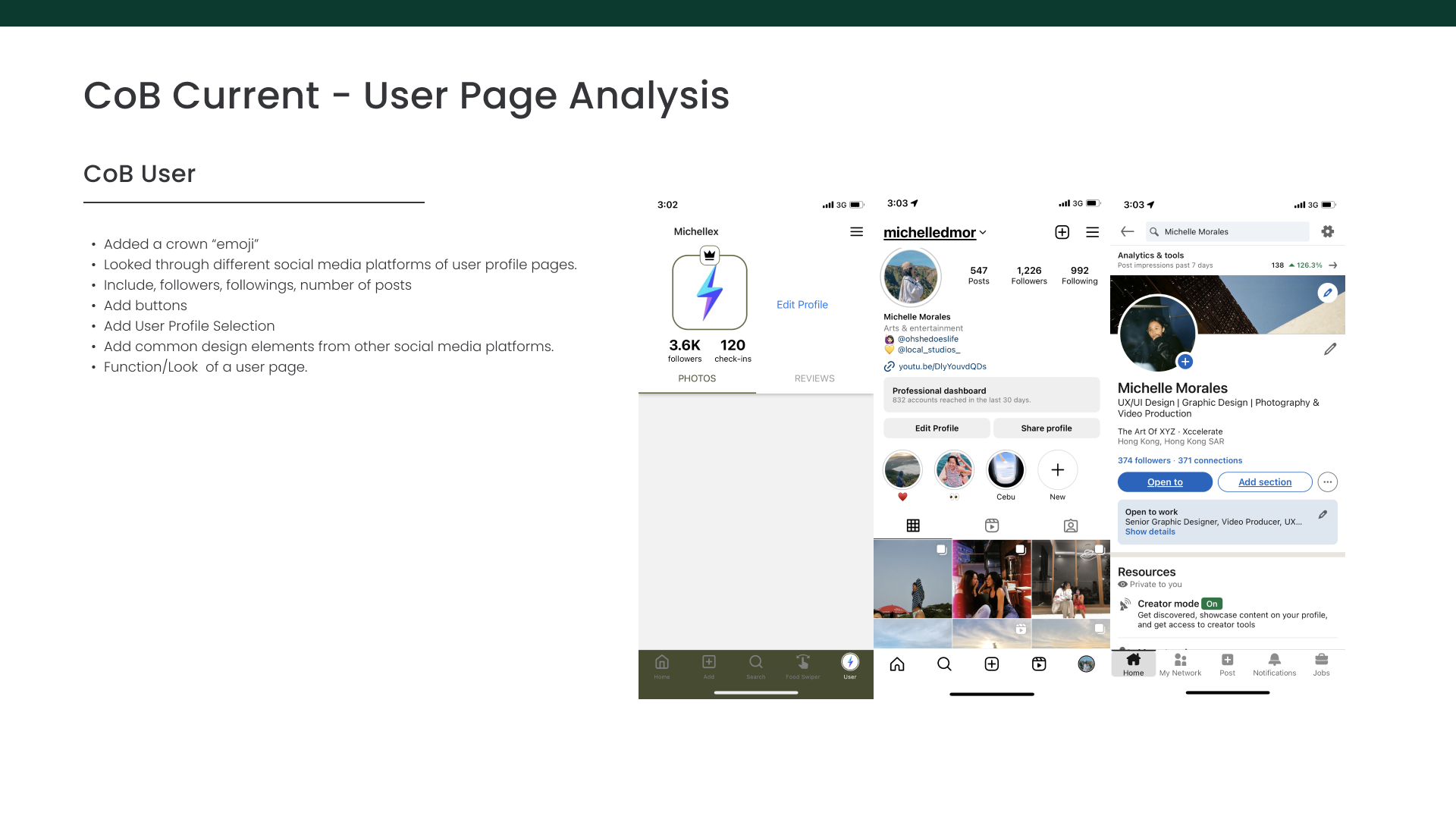Image resolution: width=1456 pixels, height=819 pixels.
Task: Toggle off Creator mode
Action: point(1211,604)
